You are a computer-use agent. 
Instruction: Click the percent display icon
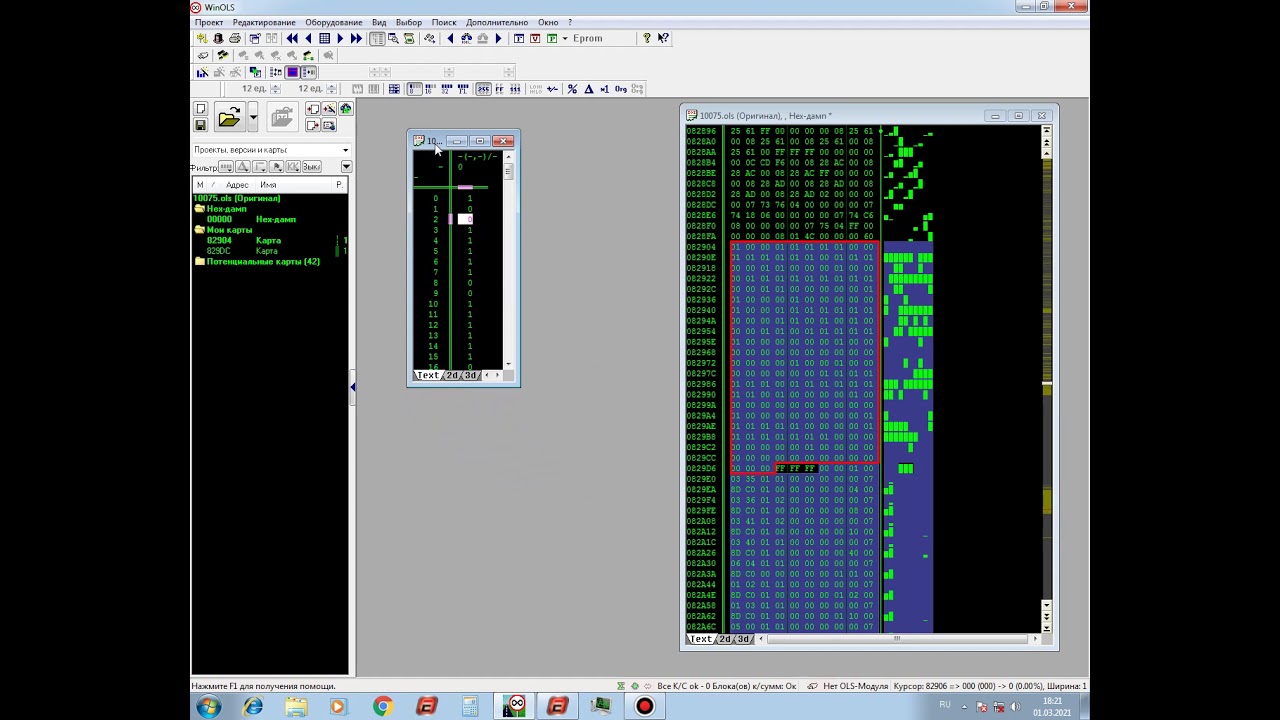[x=572, y=89]
